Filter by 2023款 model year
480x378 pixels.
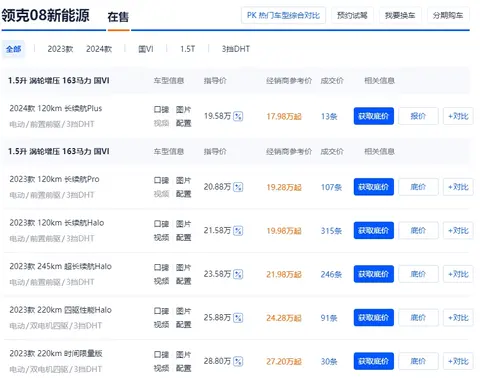(x=60, y=49)
